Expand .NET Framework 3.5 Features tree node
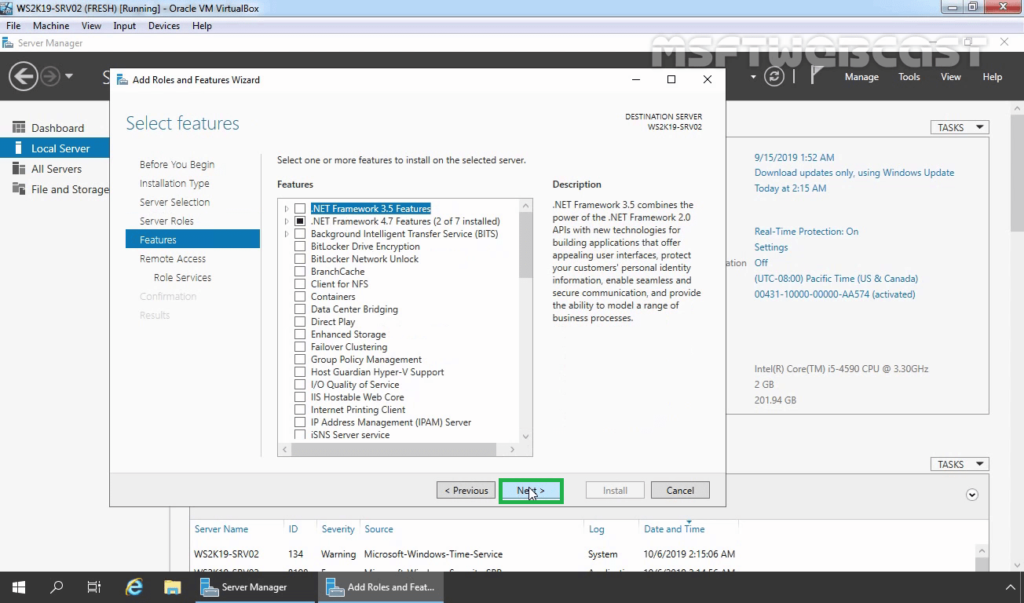Screen dimensions: 1024x603 point(286,208)
